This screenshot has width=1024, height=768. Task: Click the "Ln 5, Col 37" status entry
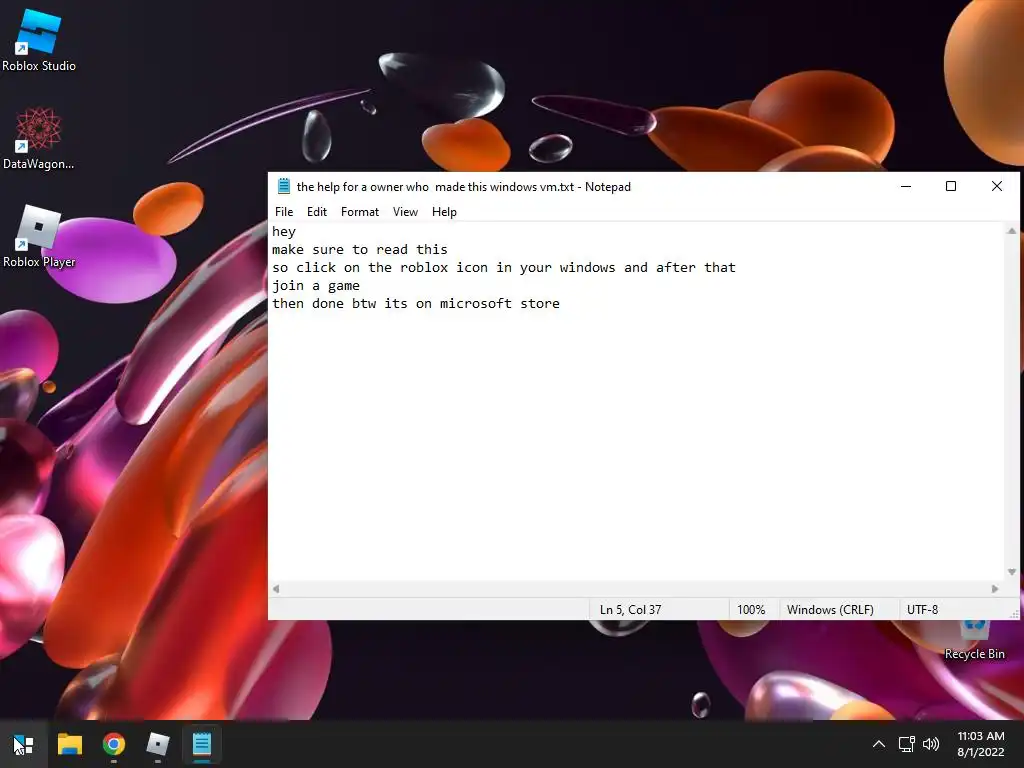click(630, 609)
